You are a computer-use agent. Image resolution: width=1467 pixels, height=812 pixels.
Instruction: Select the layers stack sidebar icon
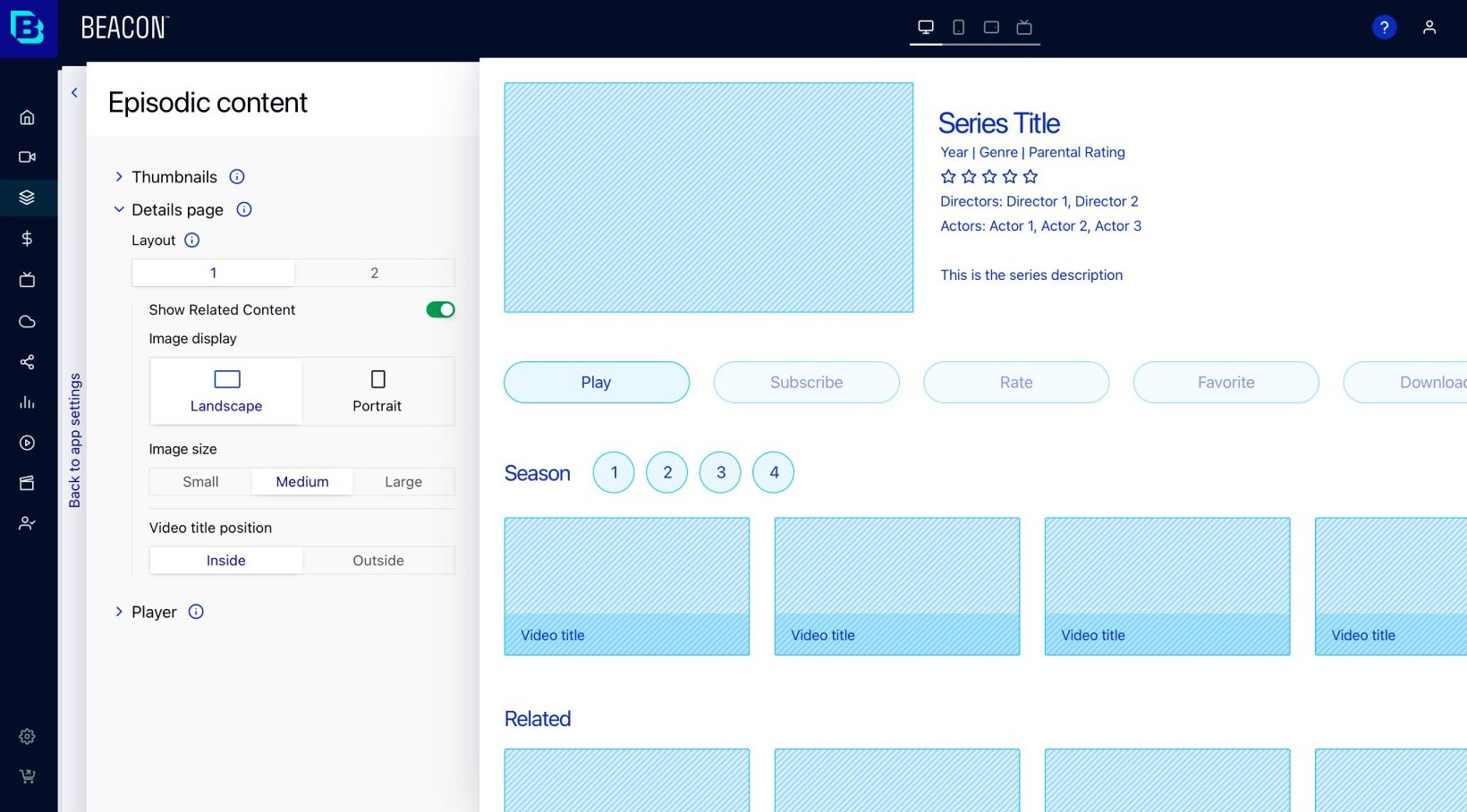27,198
